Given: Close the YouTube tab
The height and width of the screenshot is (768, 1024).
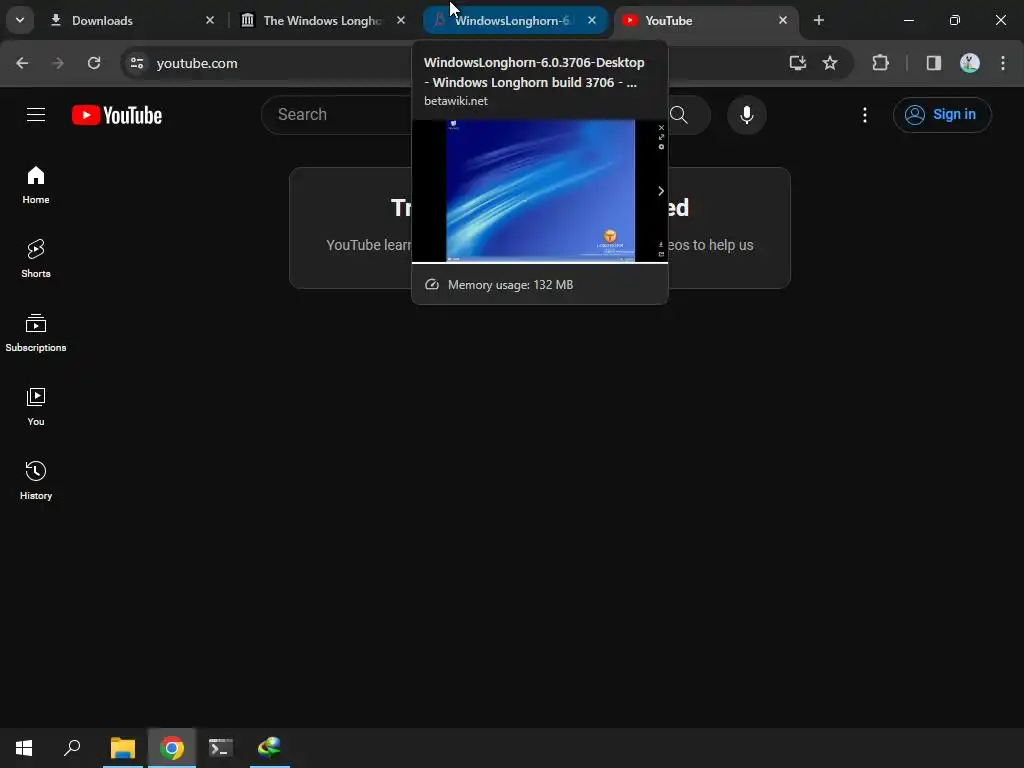Looking at the screenshot, I should tap(782, 20).
